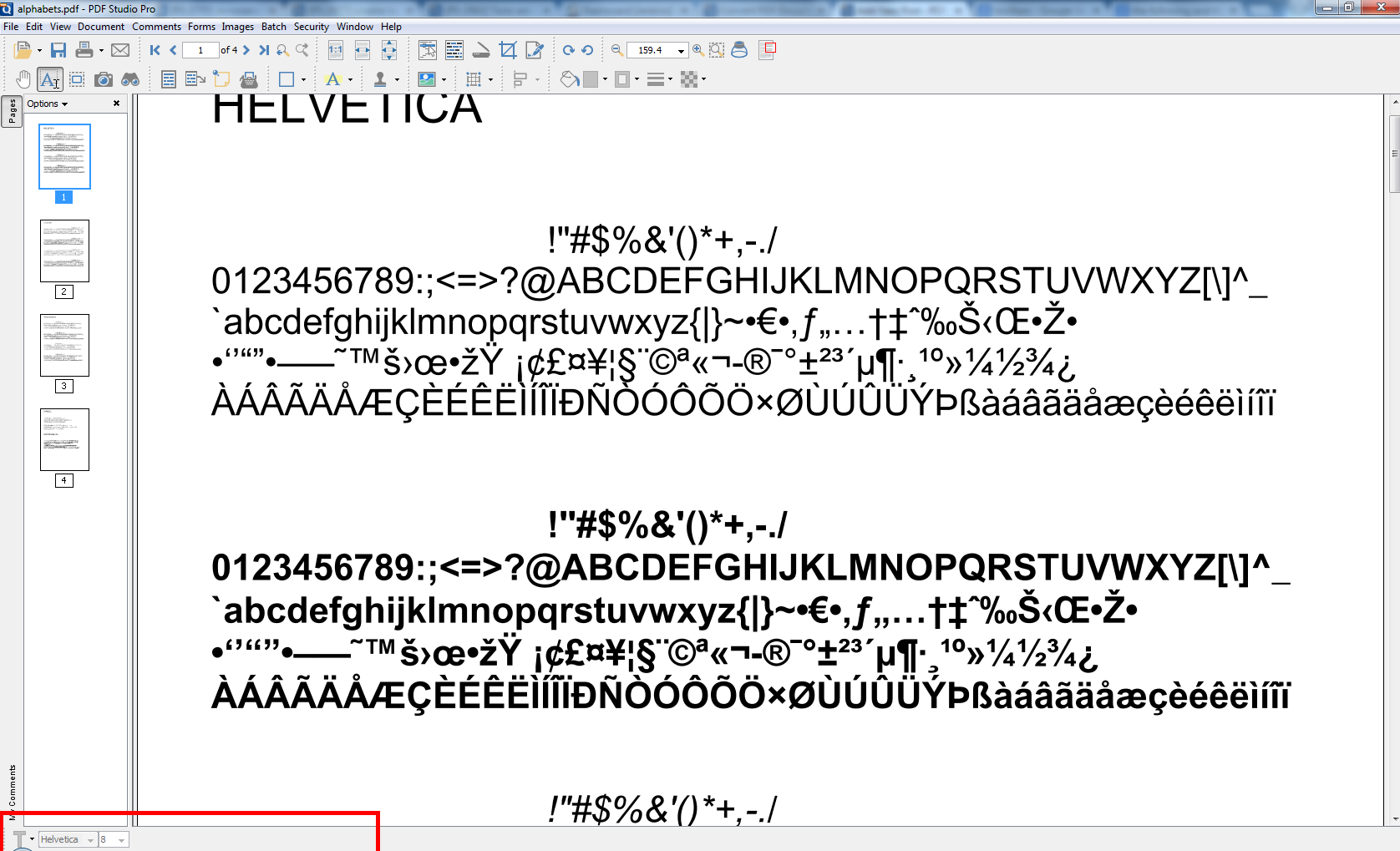Open the zoom level dropdown
The image size is (1400, 851).
(x=681, y=51)
